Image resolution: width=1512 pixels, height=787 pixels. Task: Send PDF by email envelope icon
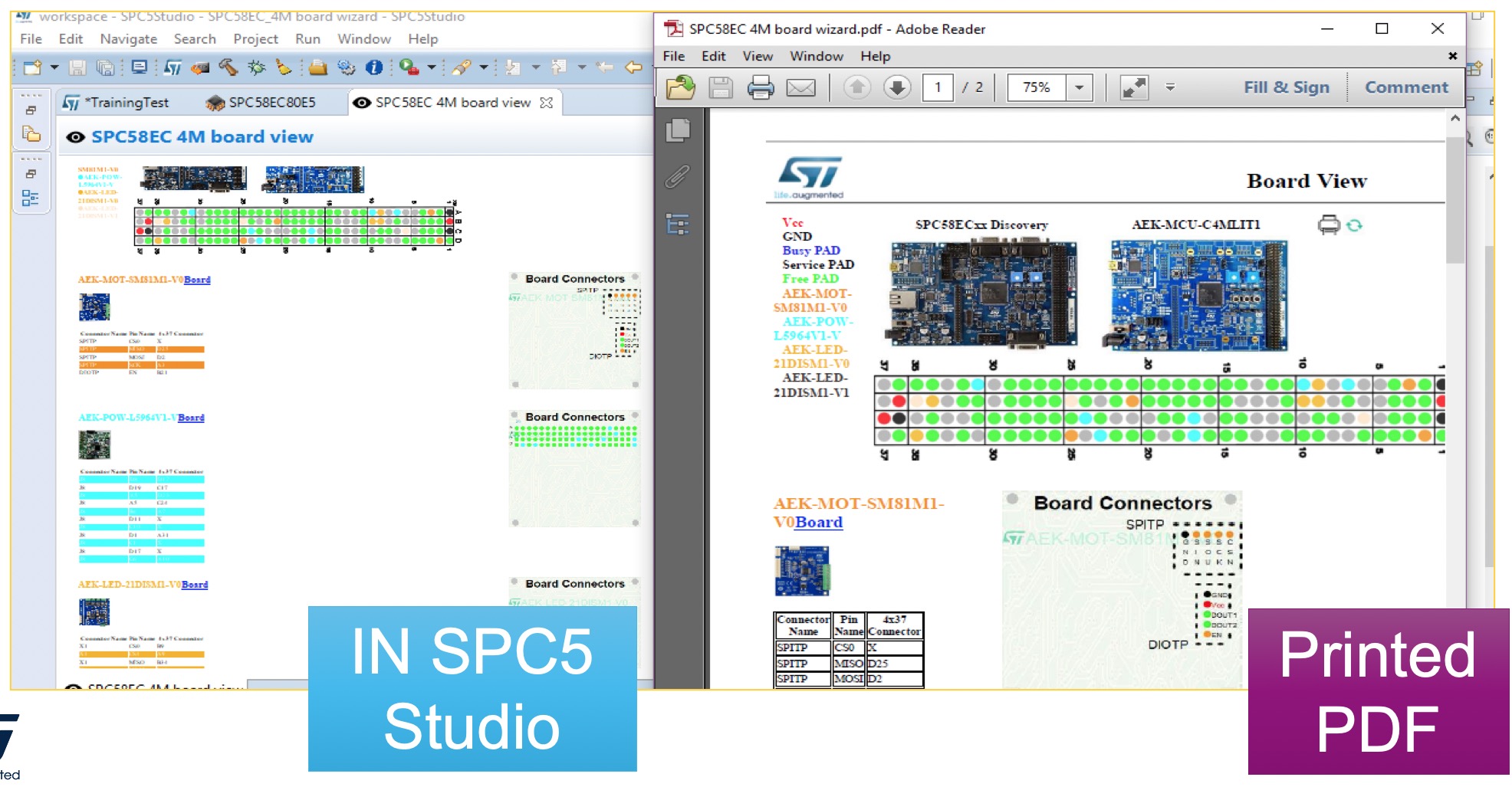point(800,87)
